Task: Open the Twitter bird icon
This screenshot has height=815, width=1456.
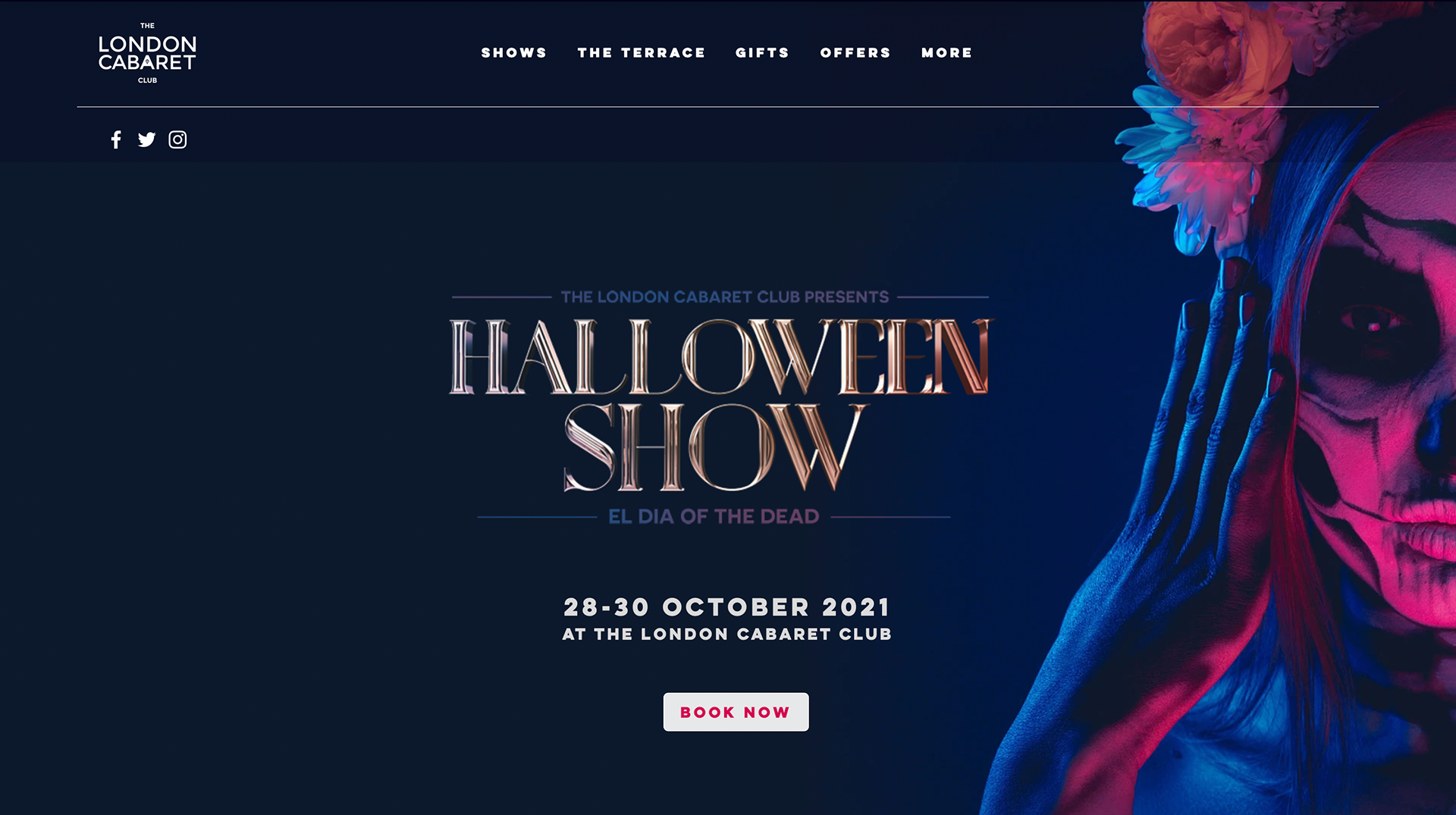Action: coord(146,139)
